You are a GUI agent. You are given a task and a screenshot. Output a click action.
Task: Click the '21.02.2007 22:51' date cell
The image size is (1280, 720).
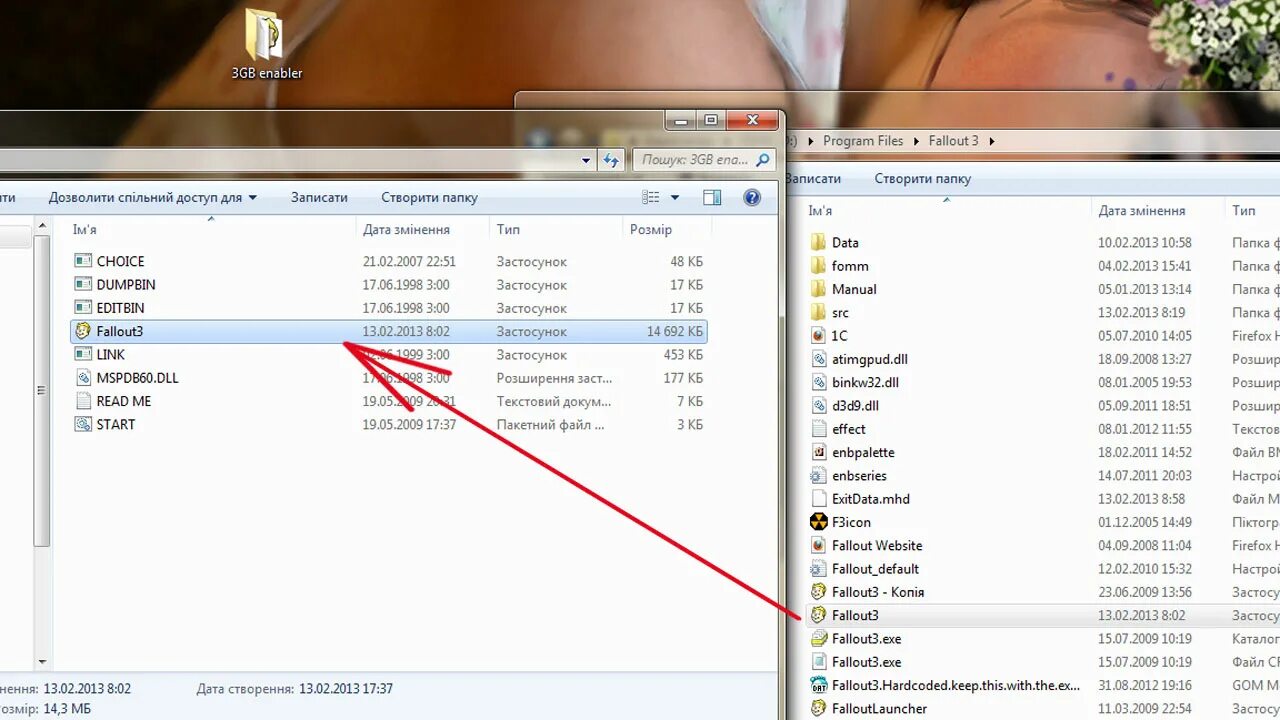coord(409,261)
